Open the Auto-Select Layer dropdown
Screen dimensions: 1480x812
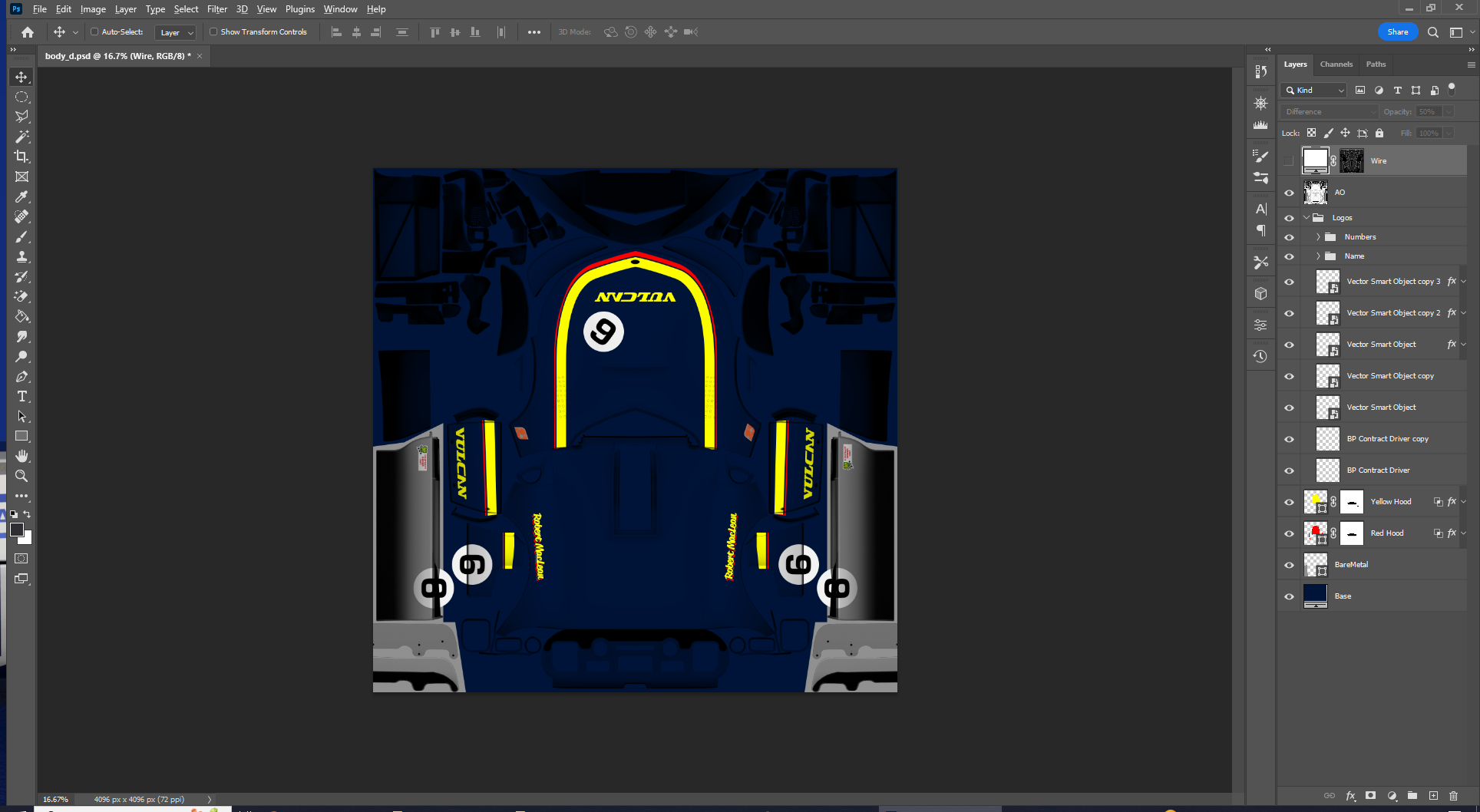(177, 32)
